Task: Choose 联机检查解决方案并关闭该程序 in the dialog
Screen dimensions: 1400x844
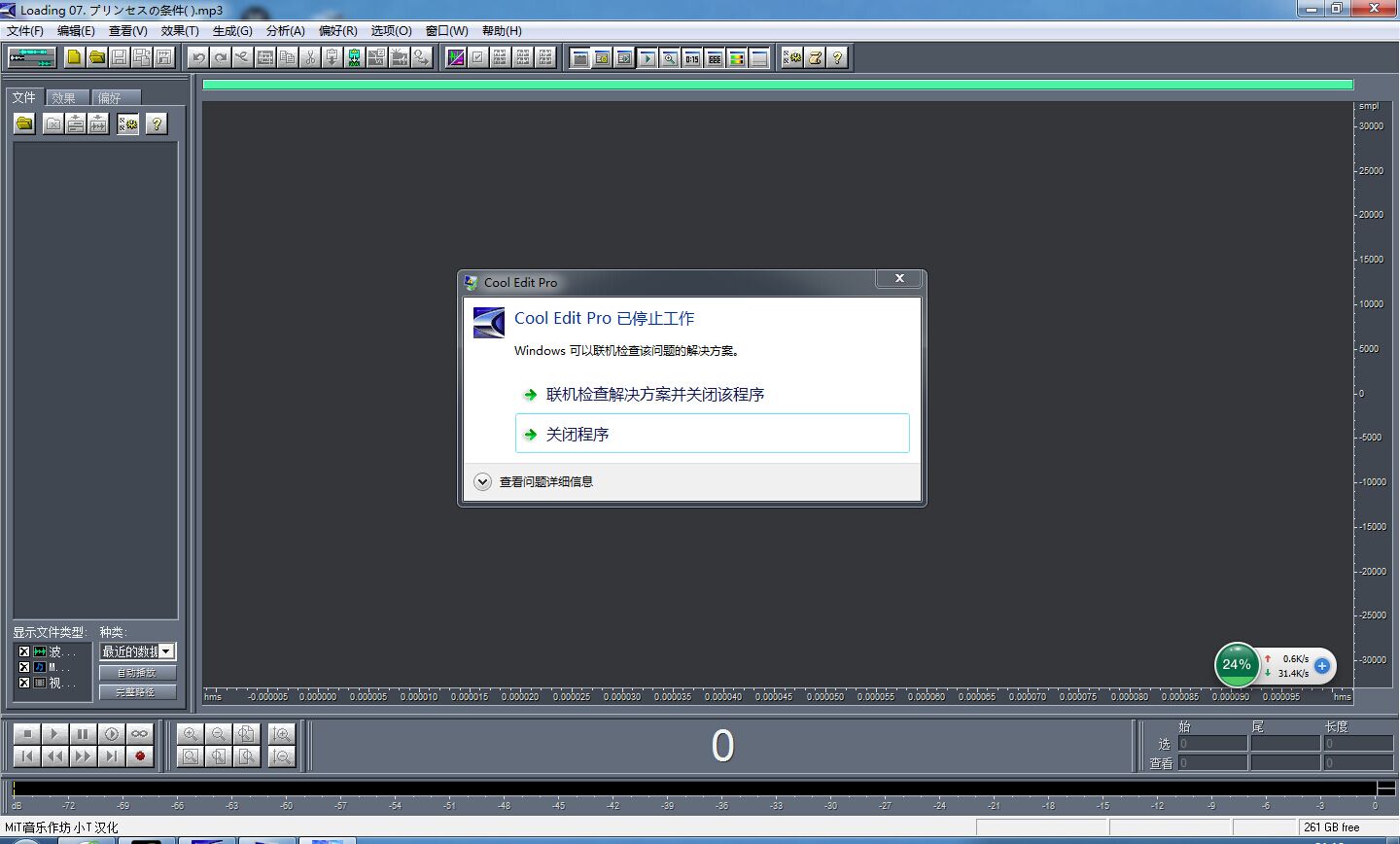Action: pos(713,394)
